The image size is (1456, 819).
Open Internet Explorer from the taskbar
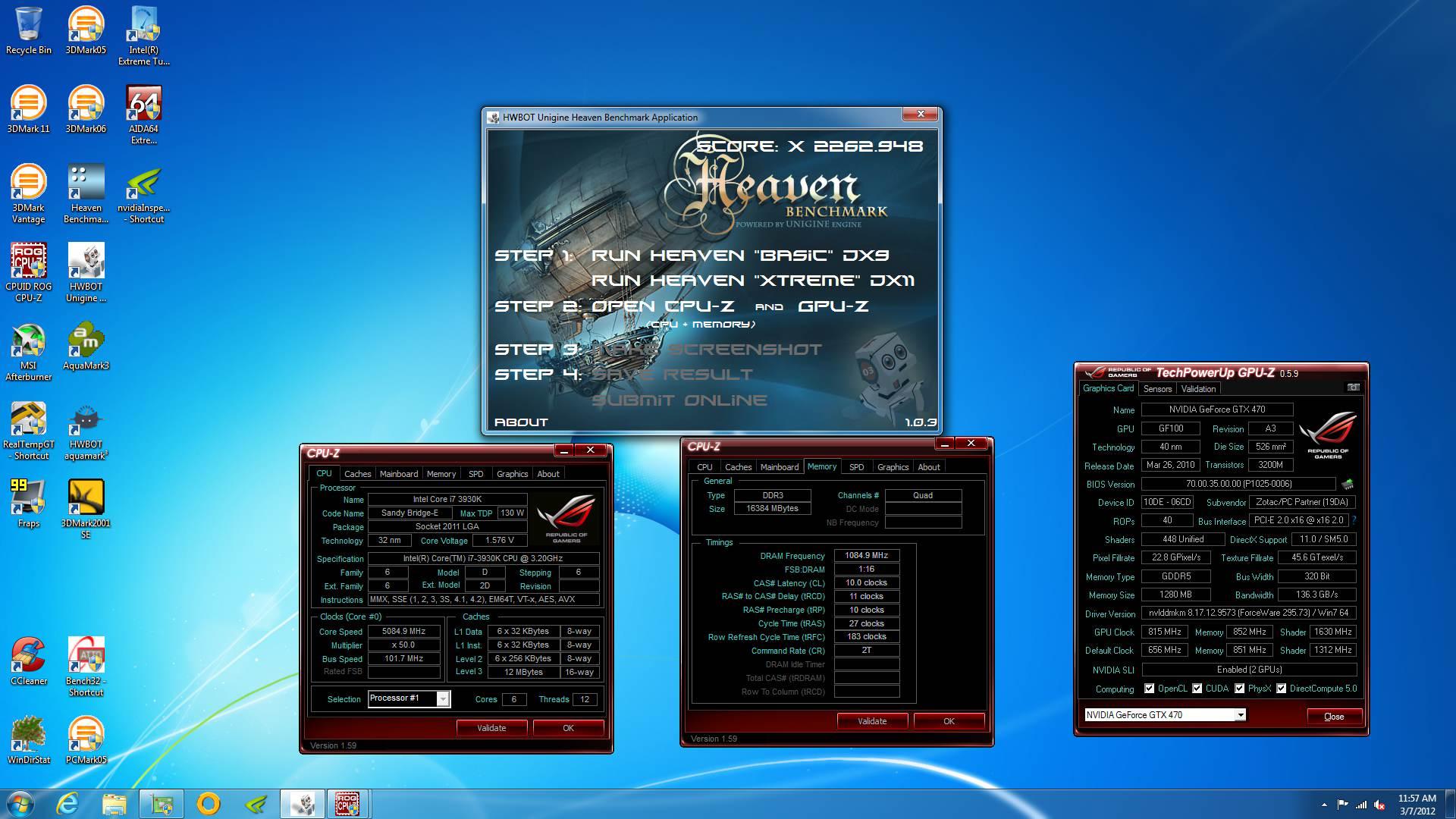(68, 804)
